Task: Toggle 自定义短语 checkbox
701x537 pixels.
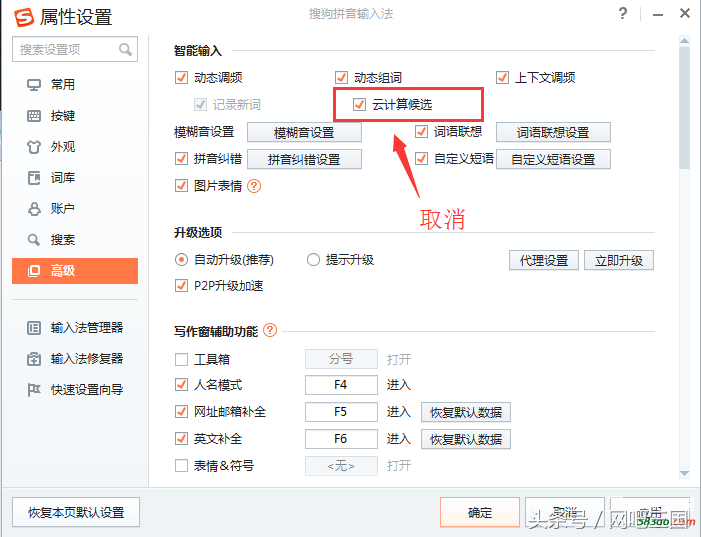Action: (x=421, y=158)
